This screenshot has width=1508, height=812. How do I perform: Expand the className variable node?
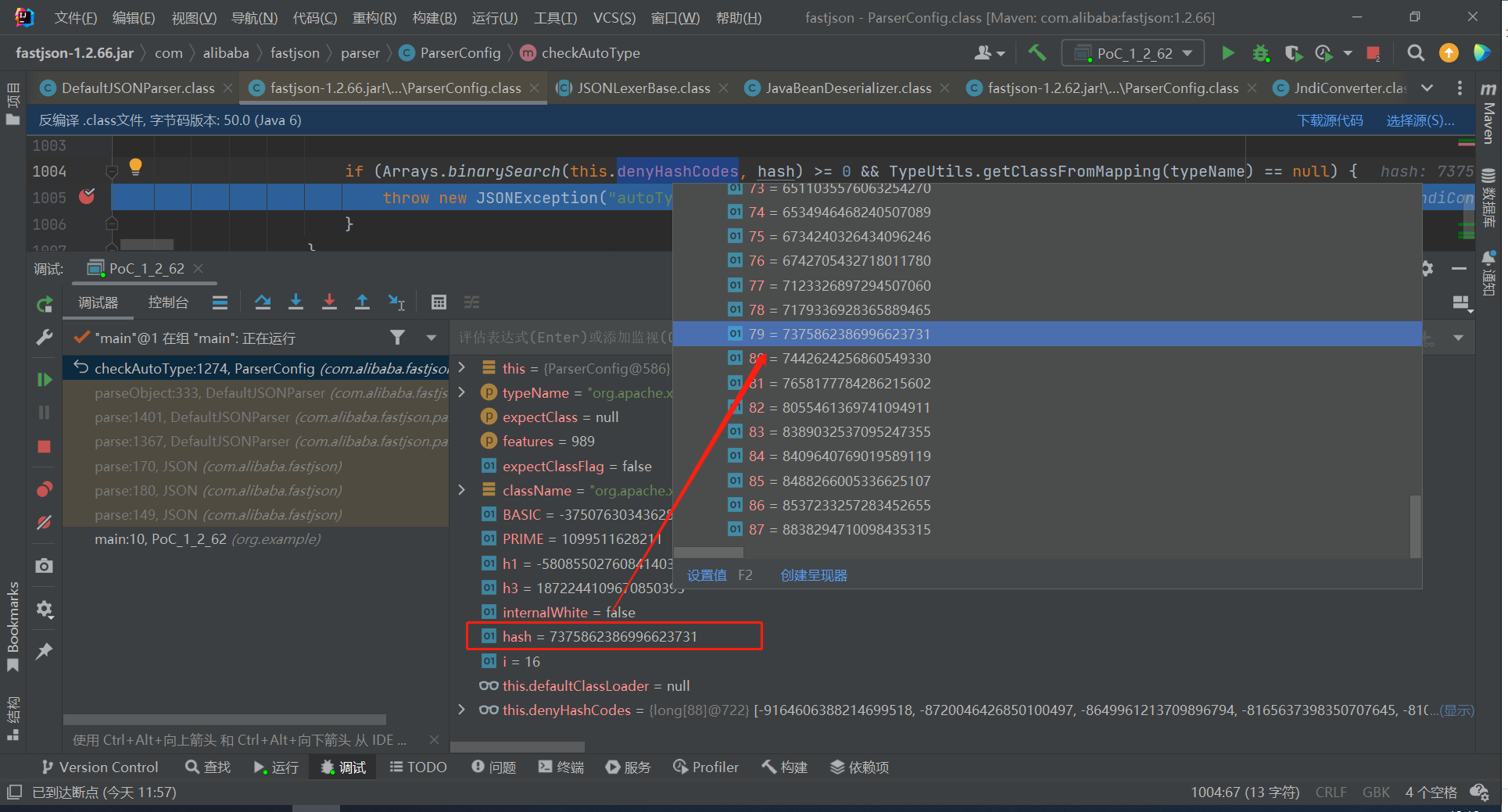462,490
